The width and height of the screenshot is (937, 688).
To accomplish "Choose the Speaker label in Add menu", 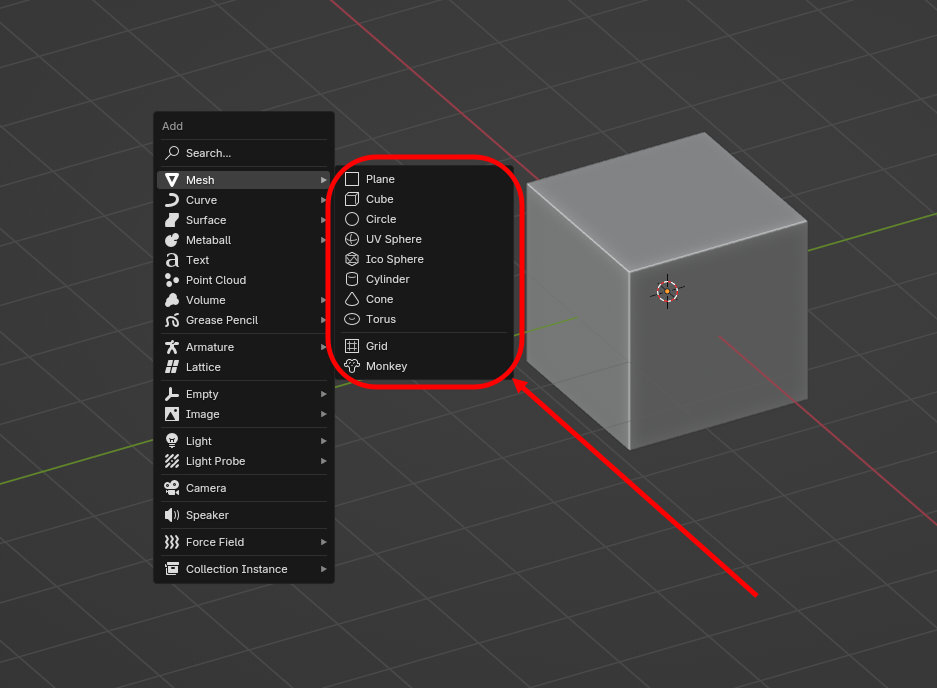I will [207, 515].
